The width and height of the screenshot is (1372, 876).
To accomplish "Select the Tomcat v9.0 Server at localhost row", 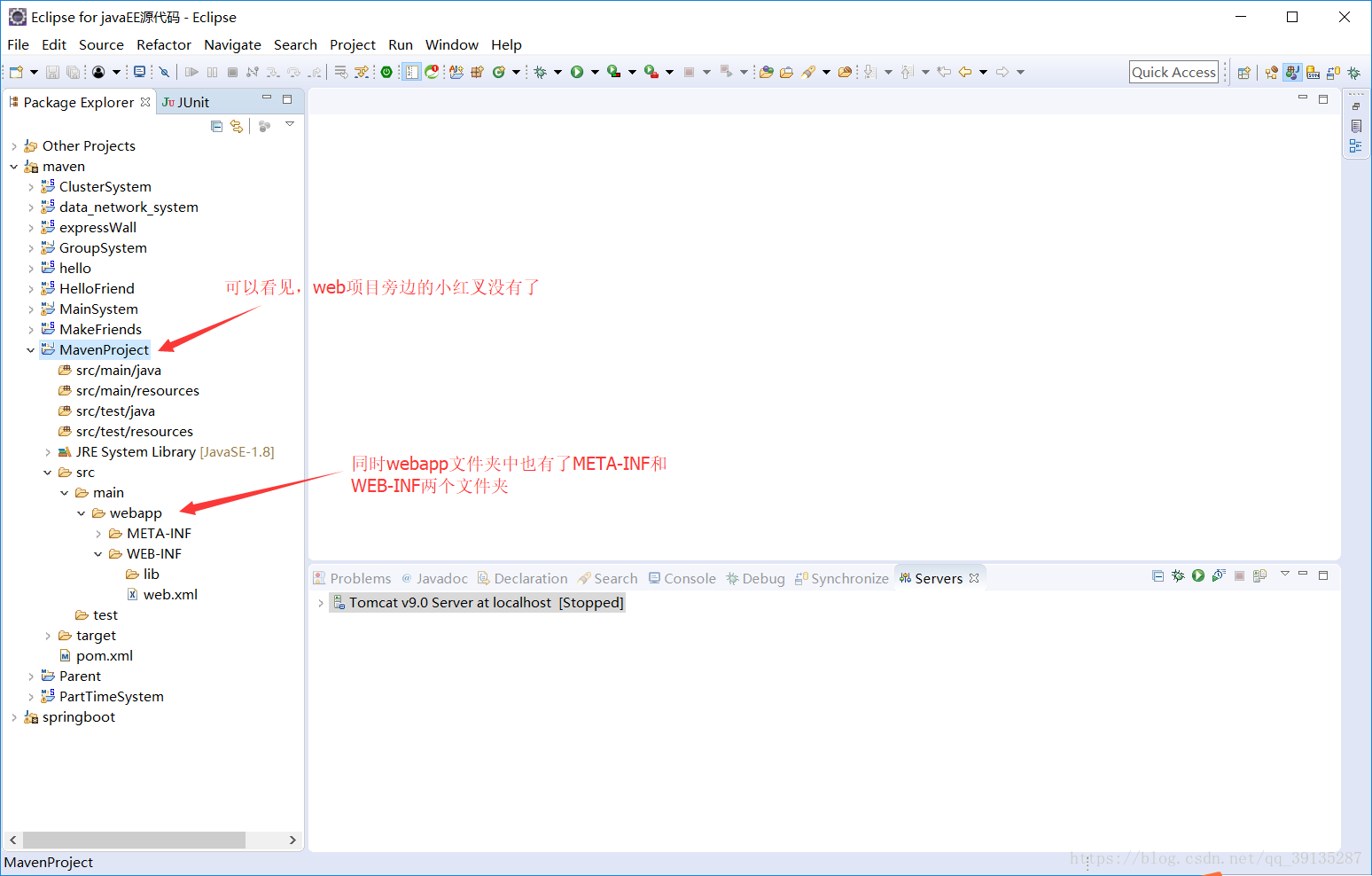I will 478,603.
